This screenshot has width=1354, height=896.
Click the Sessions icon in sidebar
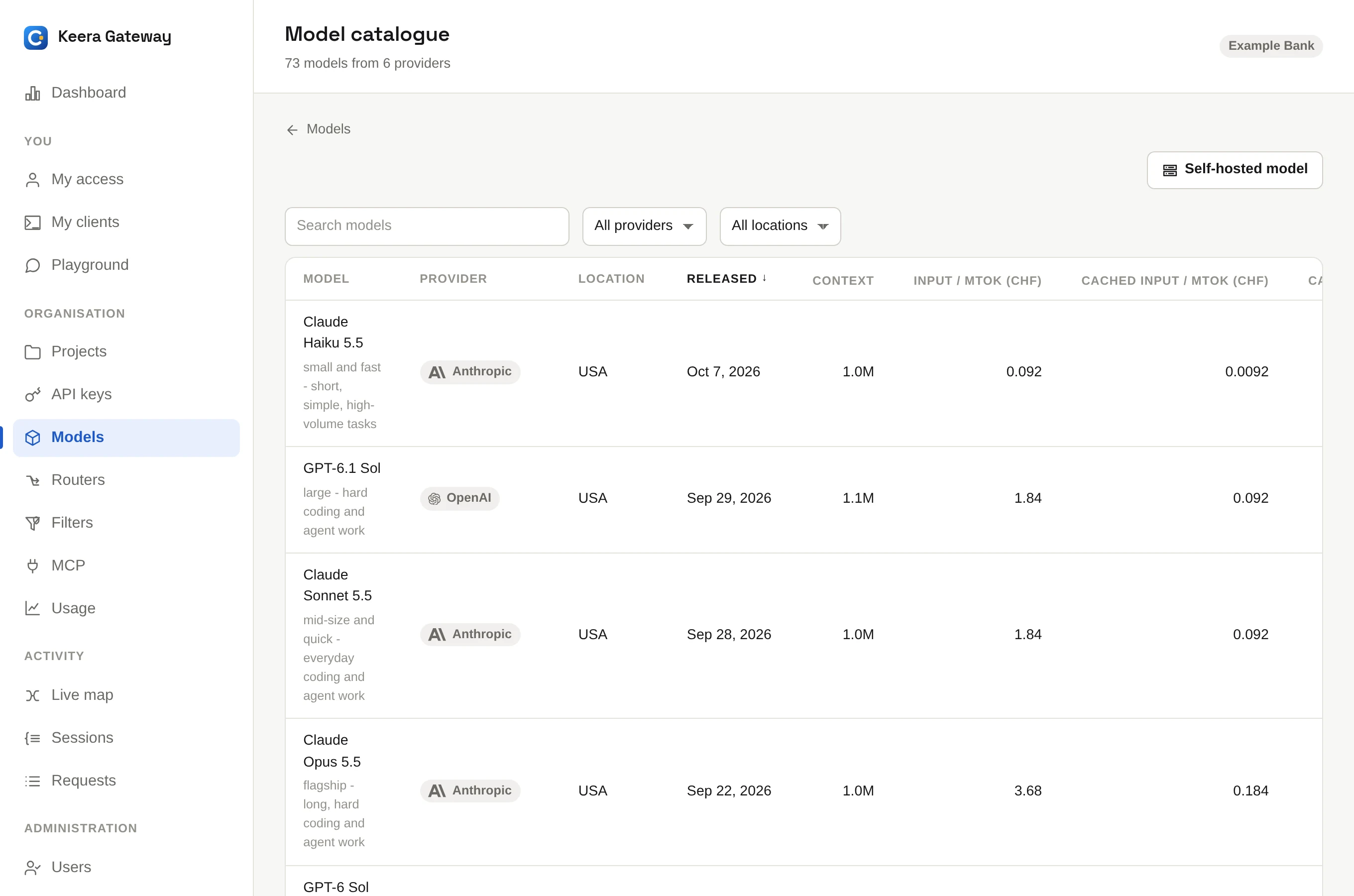coord(32,738)
